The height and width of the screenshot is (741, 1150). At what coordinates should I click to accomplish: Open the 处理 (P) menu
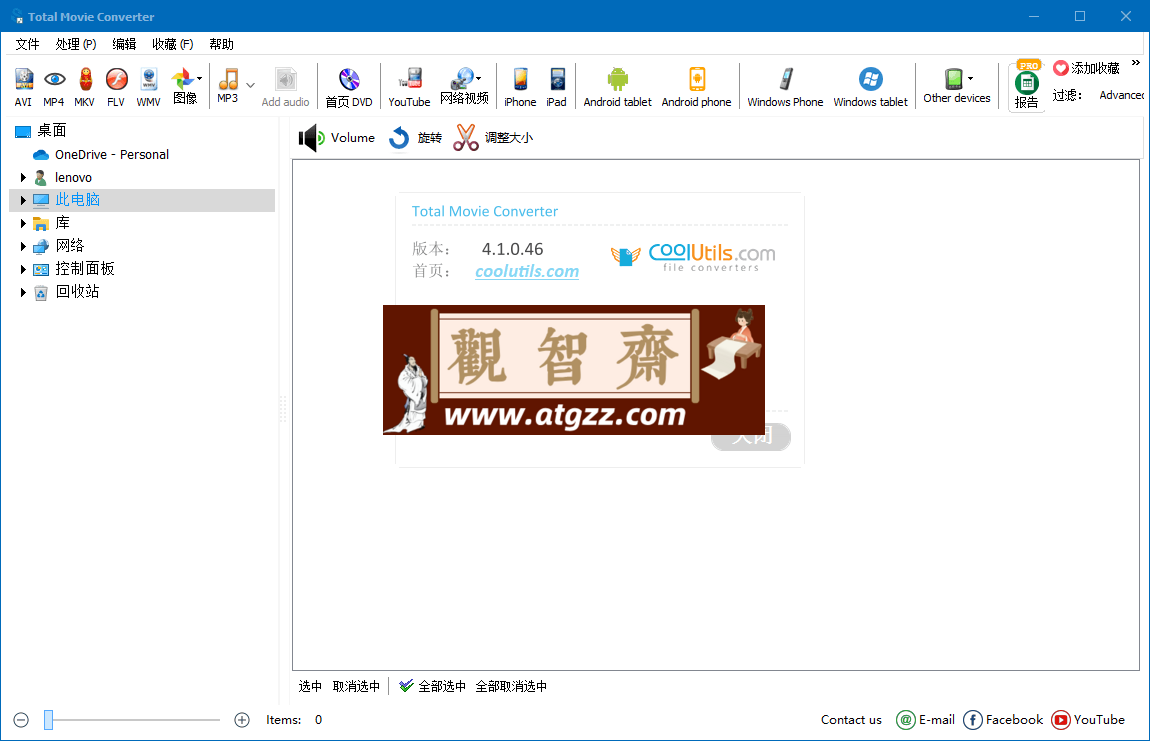pos(76,44)
